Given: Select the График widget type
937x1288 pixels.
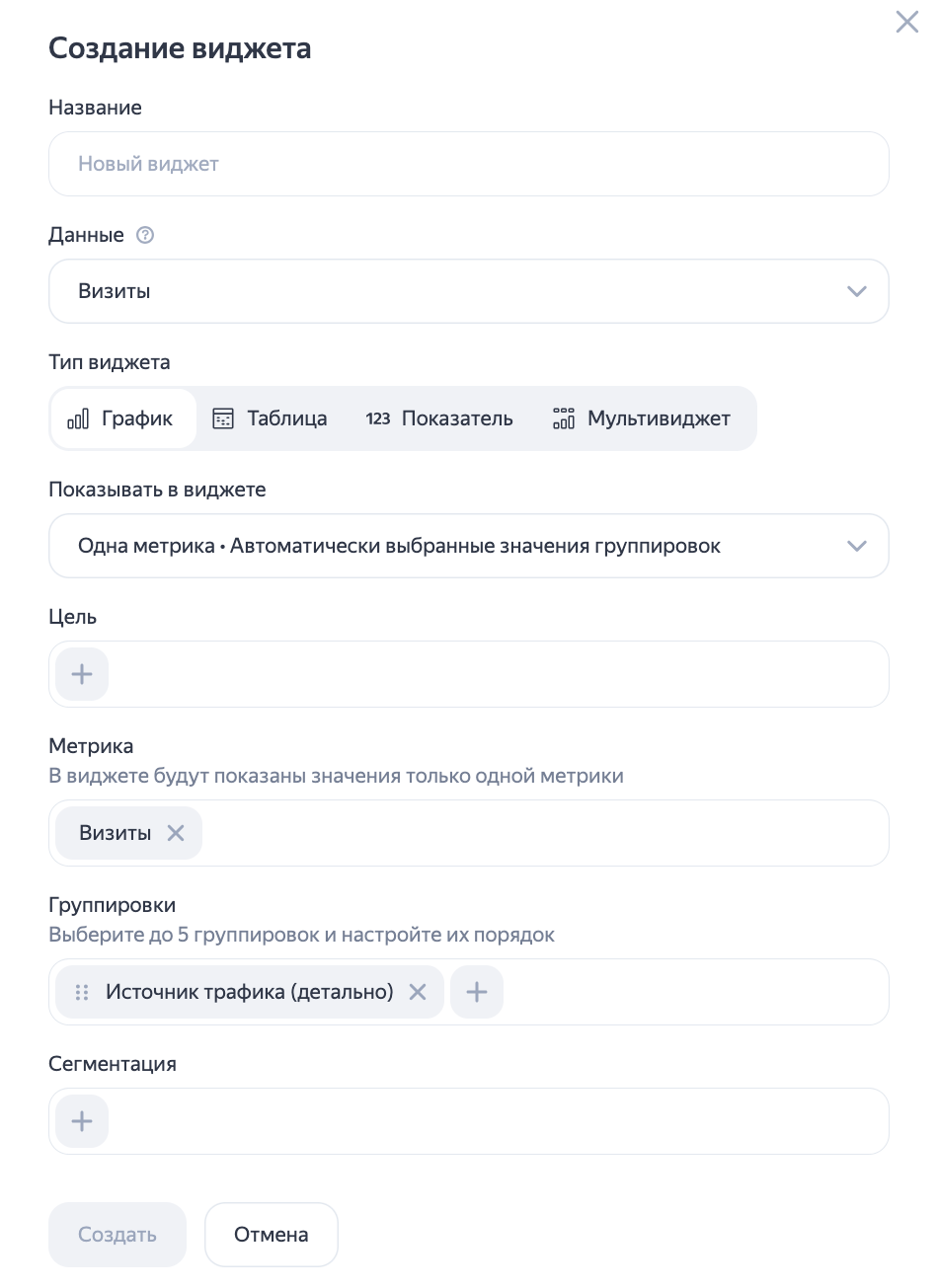Looking at the screenshot, I should click(x=123, y=418).
